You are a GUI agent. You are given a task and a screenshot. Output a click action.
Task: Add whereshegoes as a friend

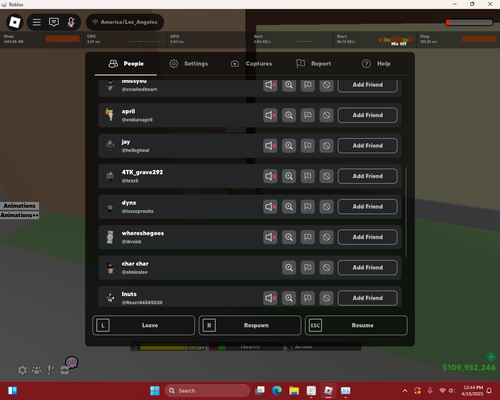pos(368,237)
